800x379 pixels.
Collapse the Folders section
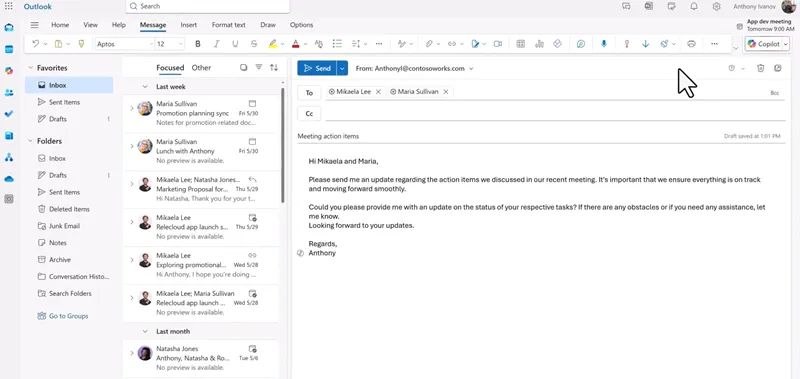(30, 141)
